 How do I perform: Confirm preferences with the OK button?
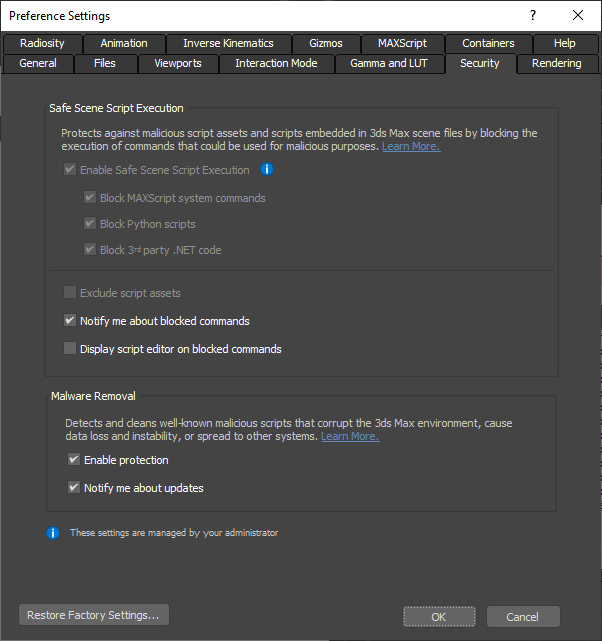[439, 617]
